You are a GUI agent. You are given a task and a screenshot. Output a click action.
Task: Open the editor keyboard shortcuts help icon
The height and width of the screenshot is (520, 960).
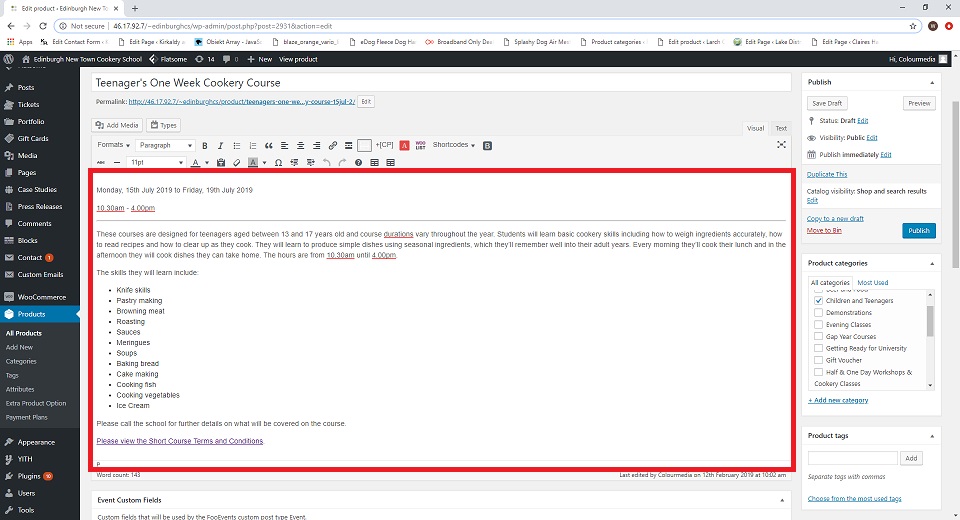tap(358, 162)
